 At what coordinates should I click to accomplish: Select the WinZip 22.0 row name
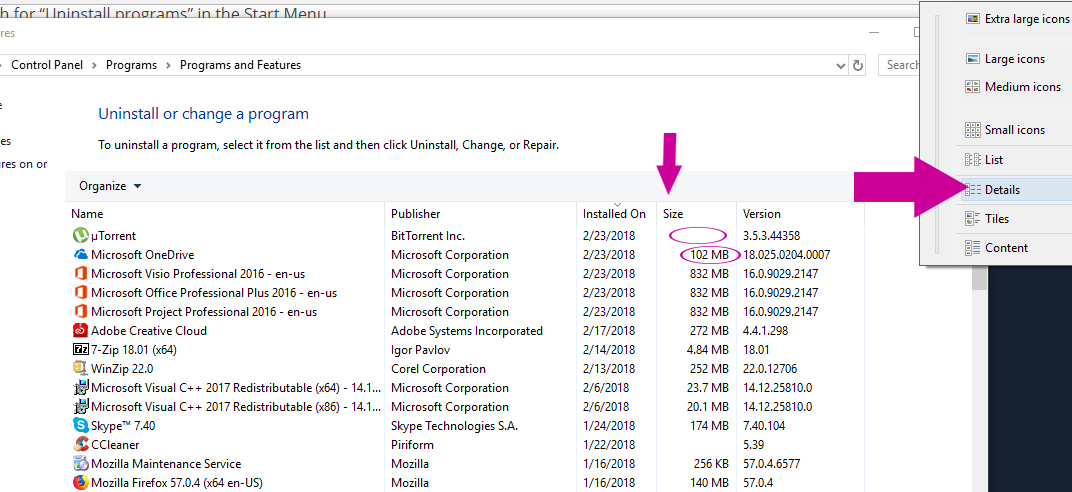[122, 369]
